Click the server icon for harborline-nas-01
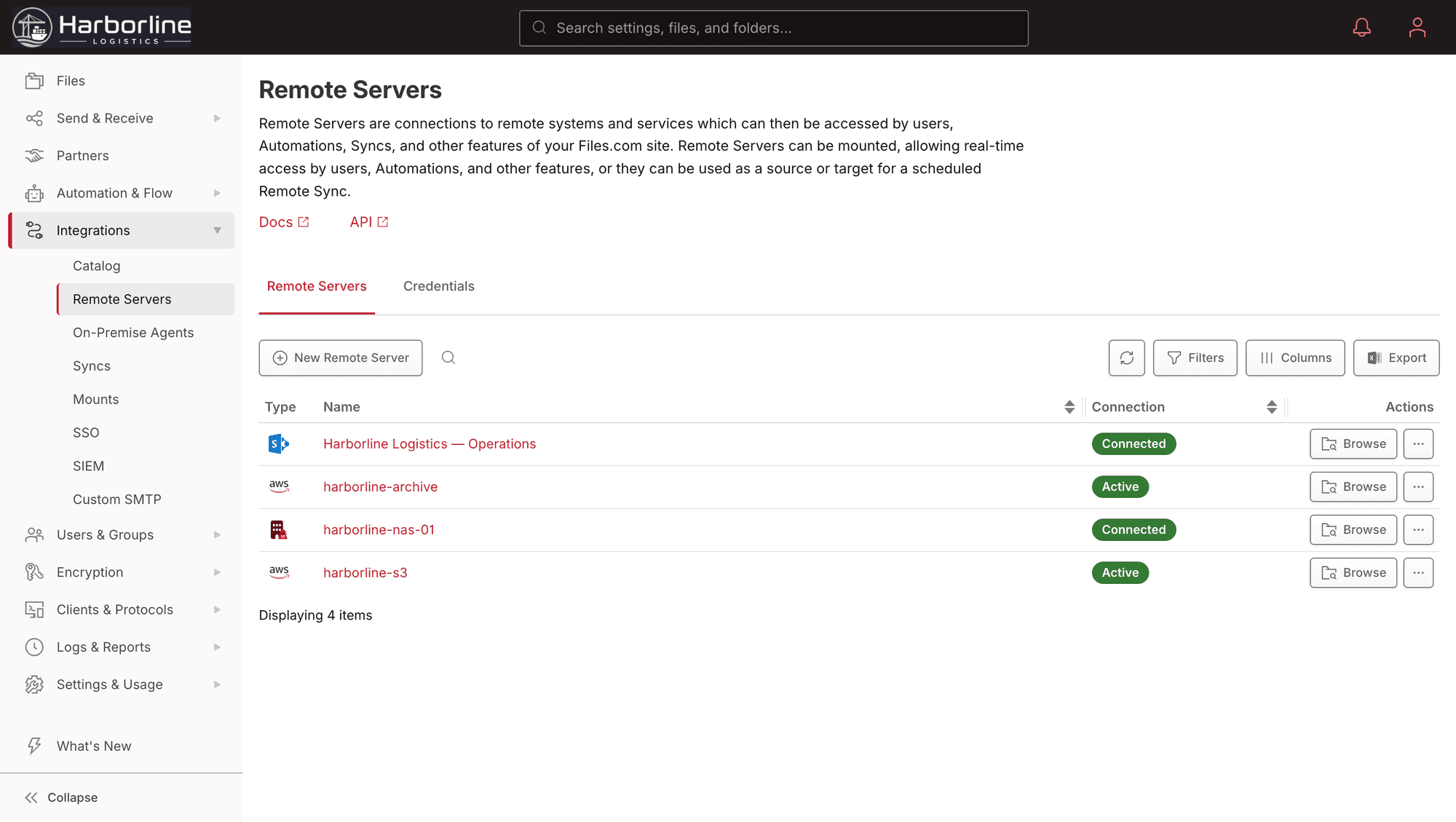 (279, 529)
